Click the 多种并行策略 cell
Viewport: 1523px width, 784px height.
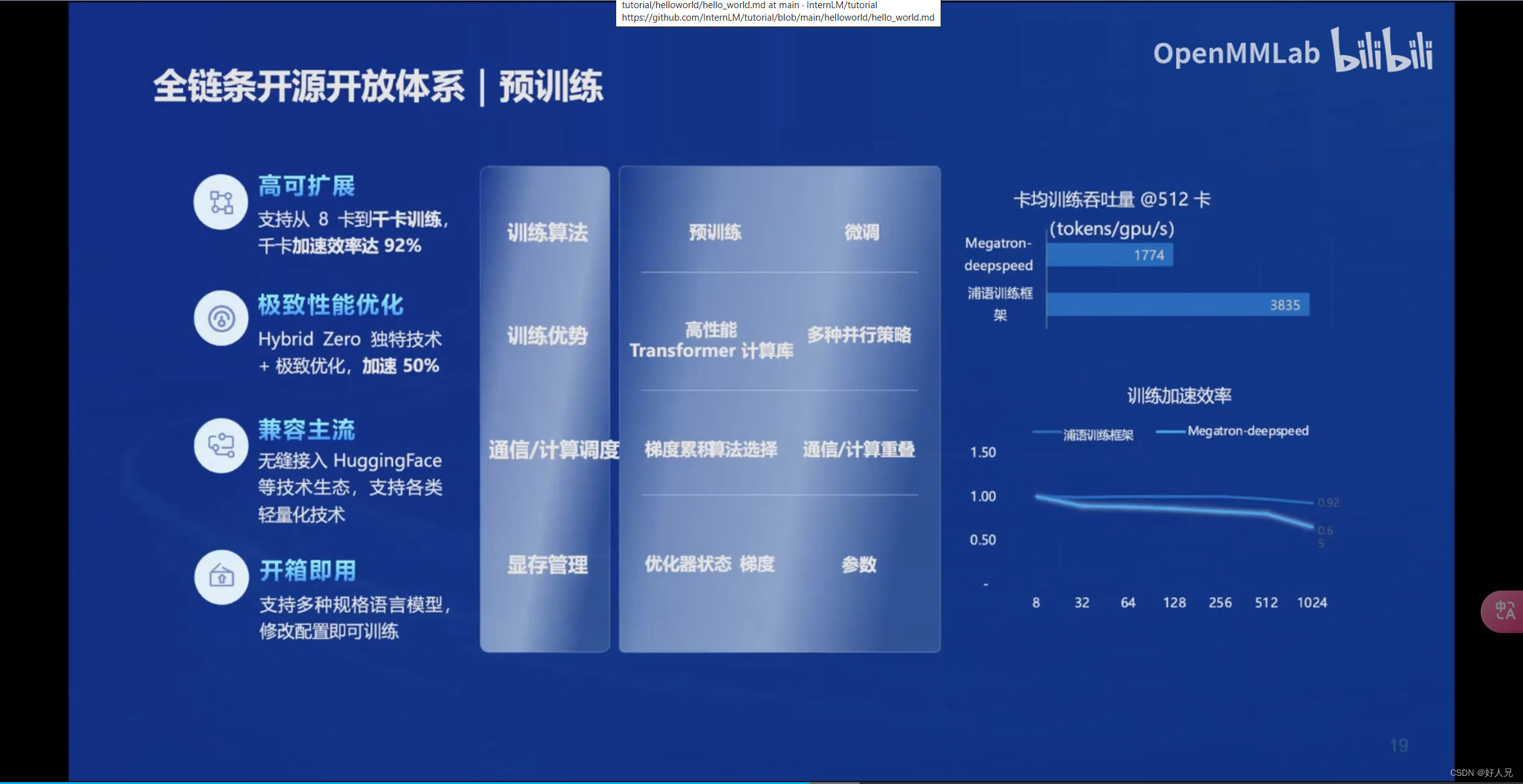(x=859, y=335)
